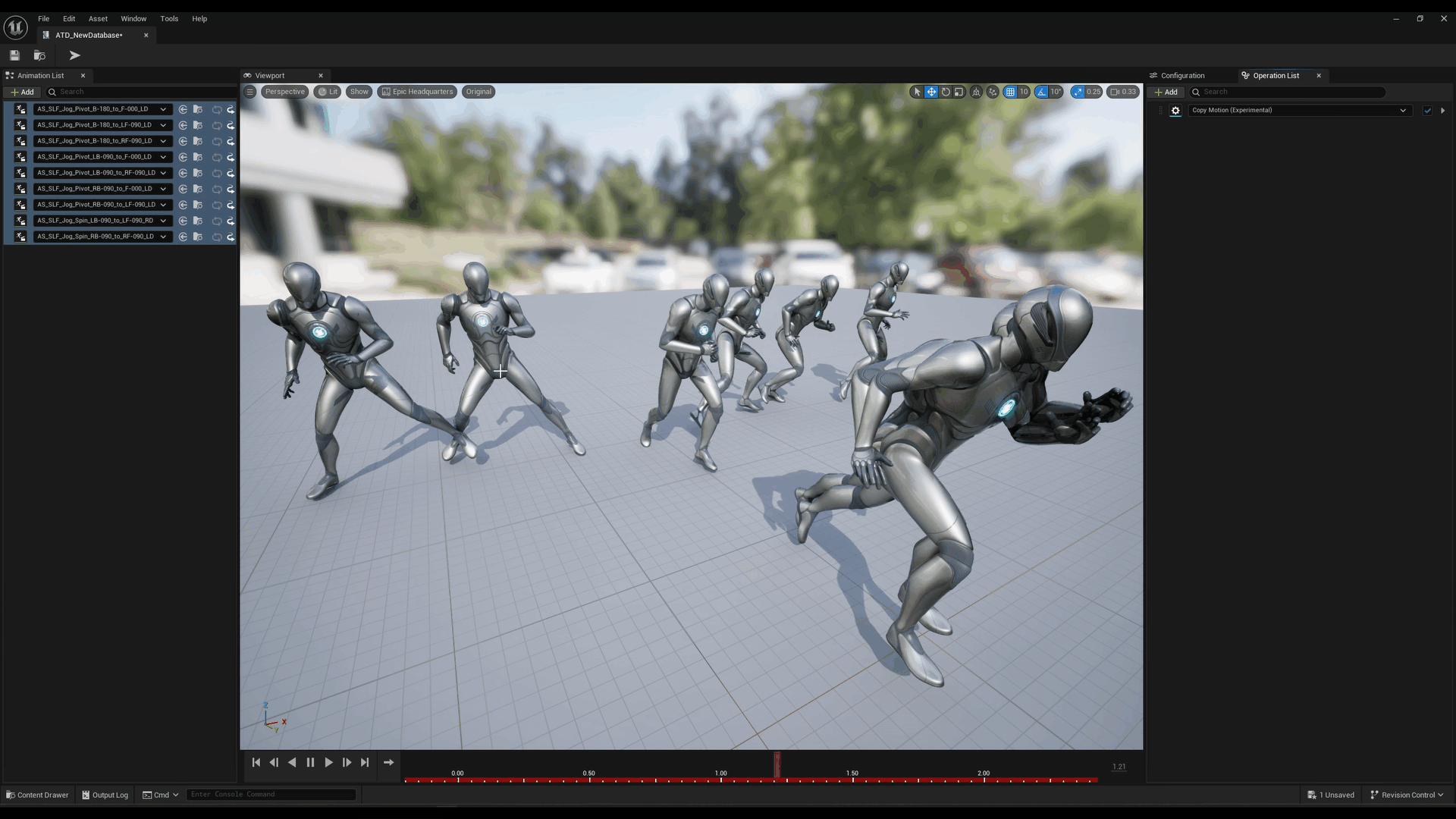Open the Perspective view mode button
This screenshot has width=1456, height=819.
[284, 92]
